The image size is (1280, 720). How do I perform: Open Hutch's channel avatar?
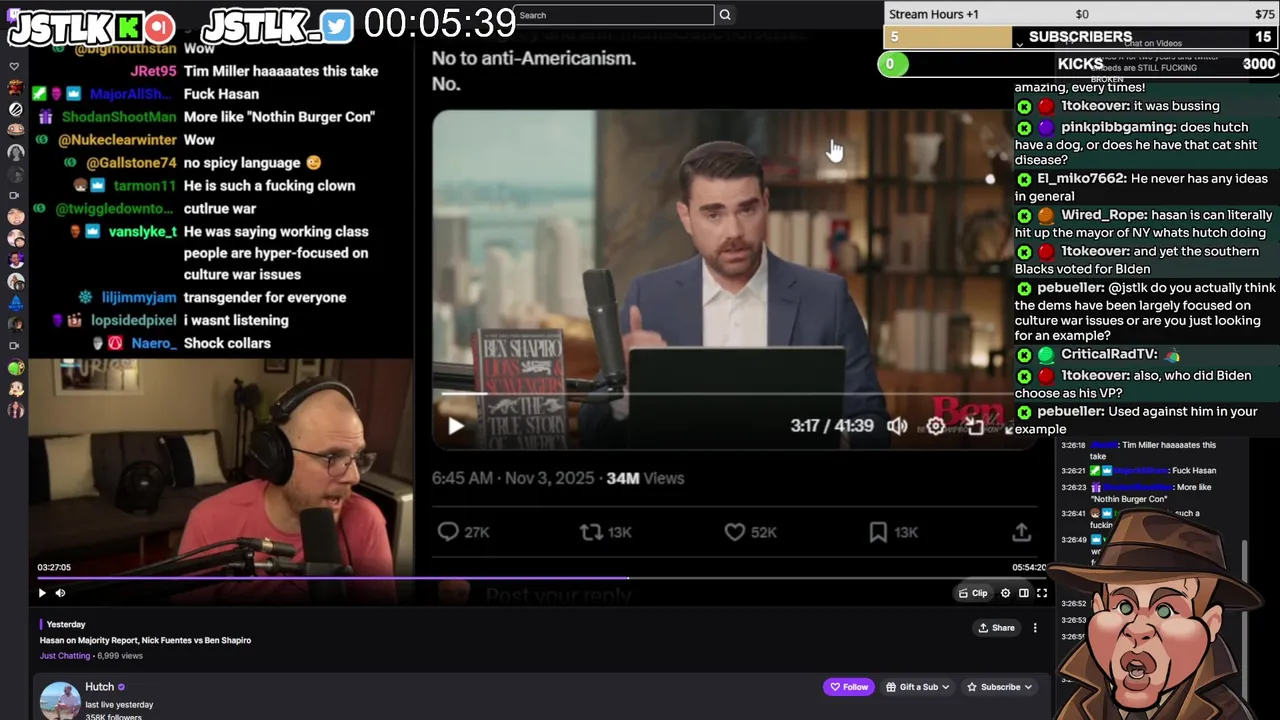[x=60, y=700]
